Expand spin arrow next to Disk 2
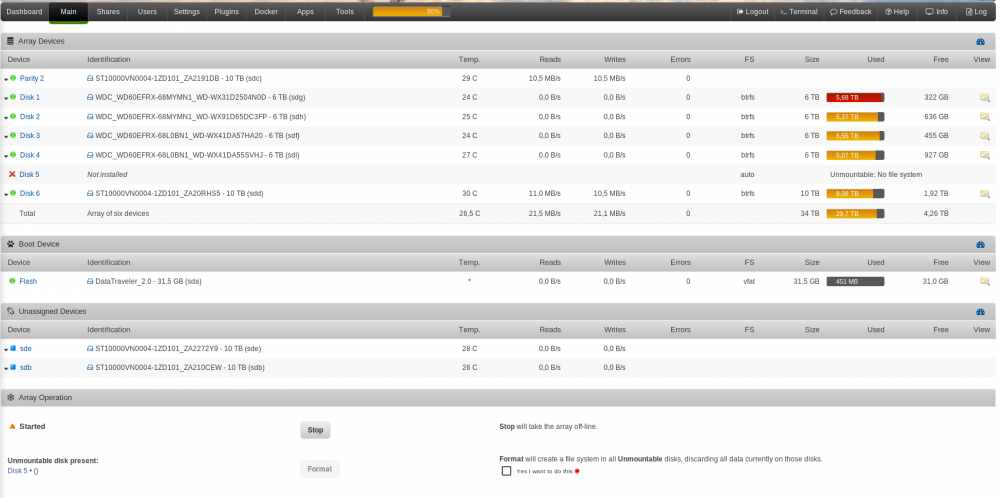The width and height of the screenshot is (1000, 498). pyautogui.click(x=6, y=118)
